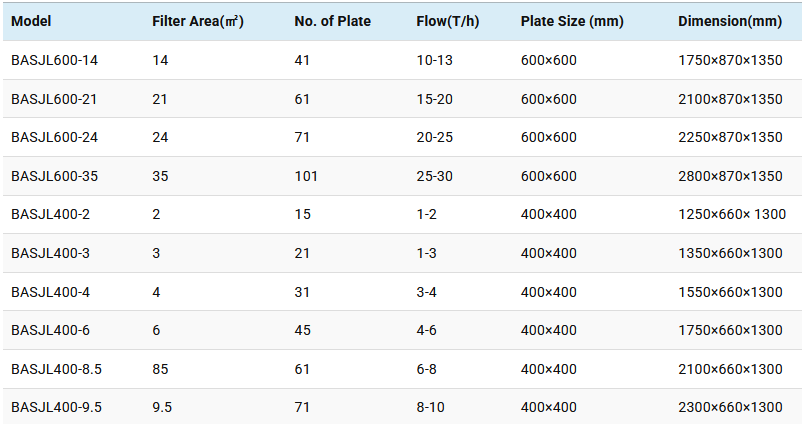Click the Filter Area column header
802x424 pixels.
[x=197, y=21]
